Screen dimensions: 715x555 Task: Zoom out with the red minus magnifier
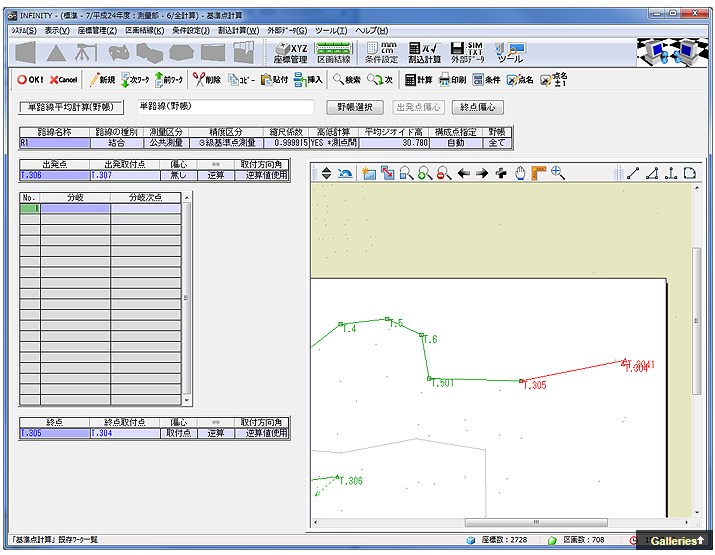(444, 173)
